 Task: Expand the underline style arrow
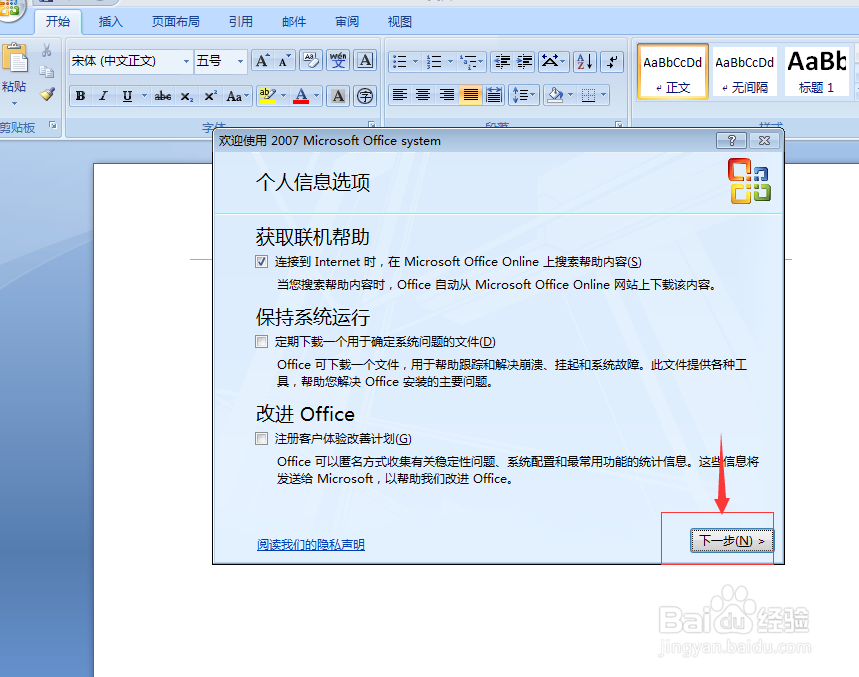[144, 96]
